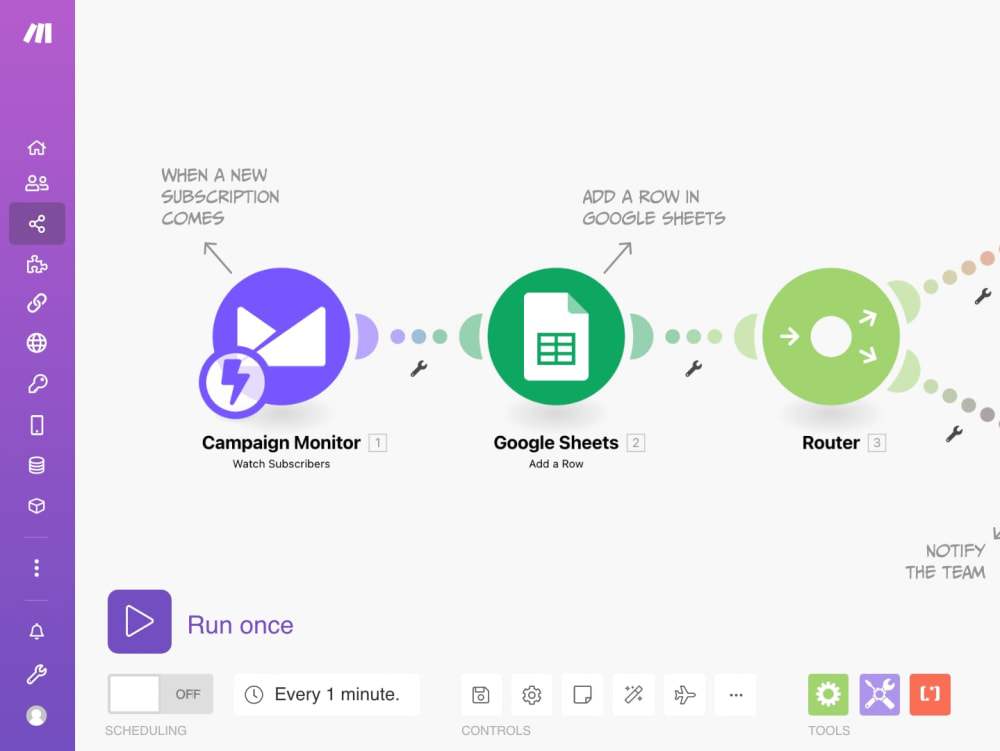Open Templates puzzle-piece sidebar icon
This screenshot has height=751, width=1000.
coord(37,264)
